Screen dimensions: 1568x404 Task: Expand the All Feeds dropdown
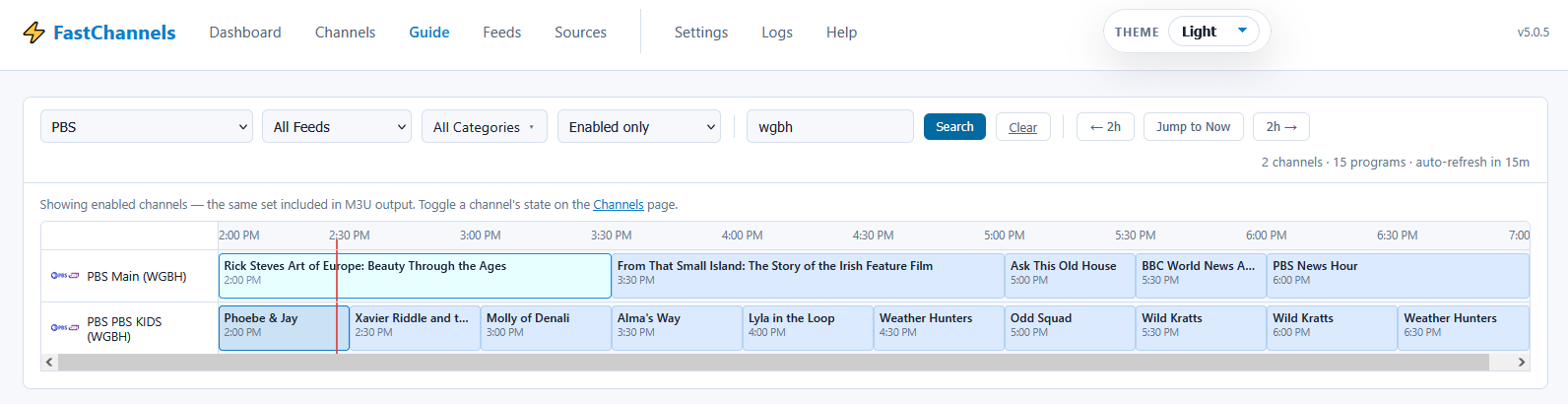(x=337, y=126)
